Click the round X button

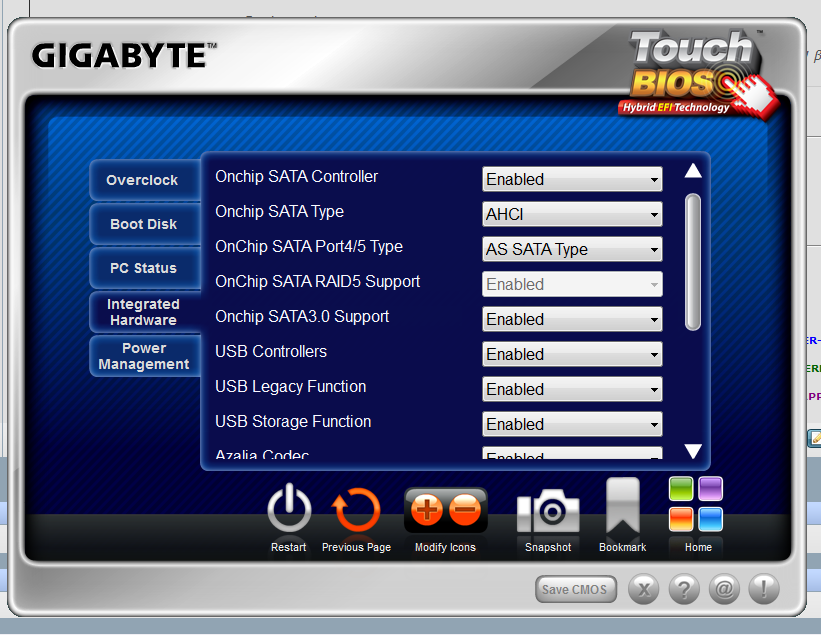coord(644,589)
